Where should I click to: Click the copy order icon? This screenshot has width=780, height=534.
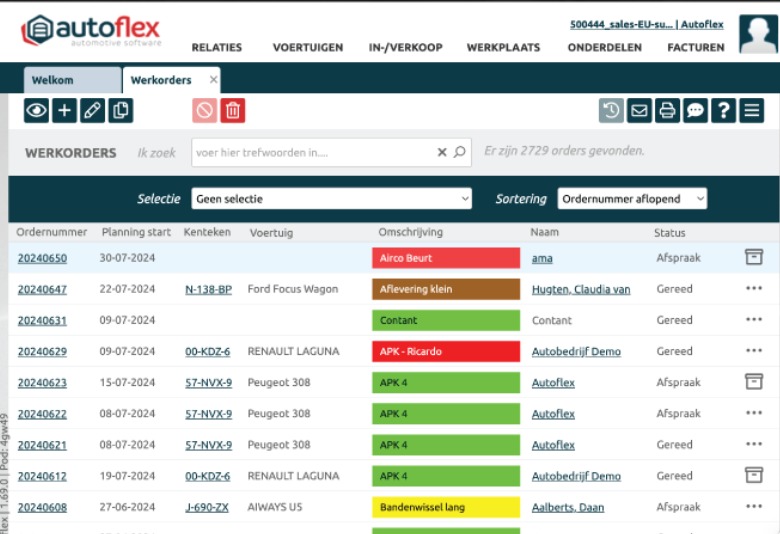[x=121, y=110]
